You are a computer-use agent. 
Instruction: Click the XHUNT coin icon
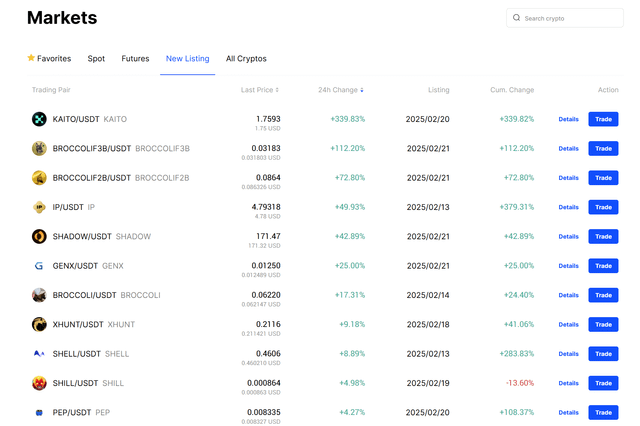[x=39, y=324]
